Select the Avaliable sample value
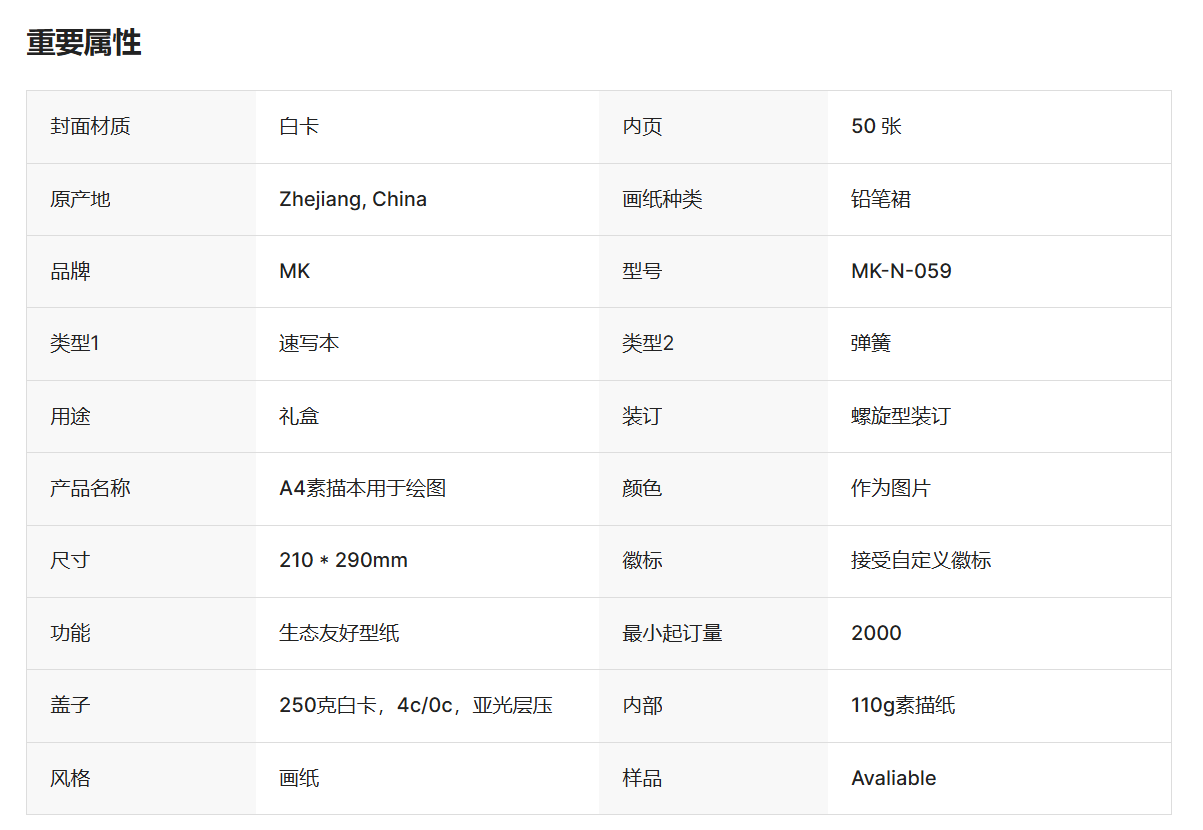The height and width of the screenshot is (830, 1203). point(893,778)
